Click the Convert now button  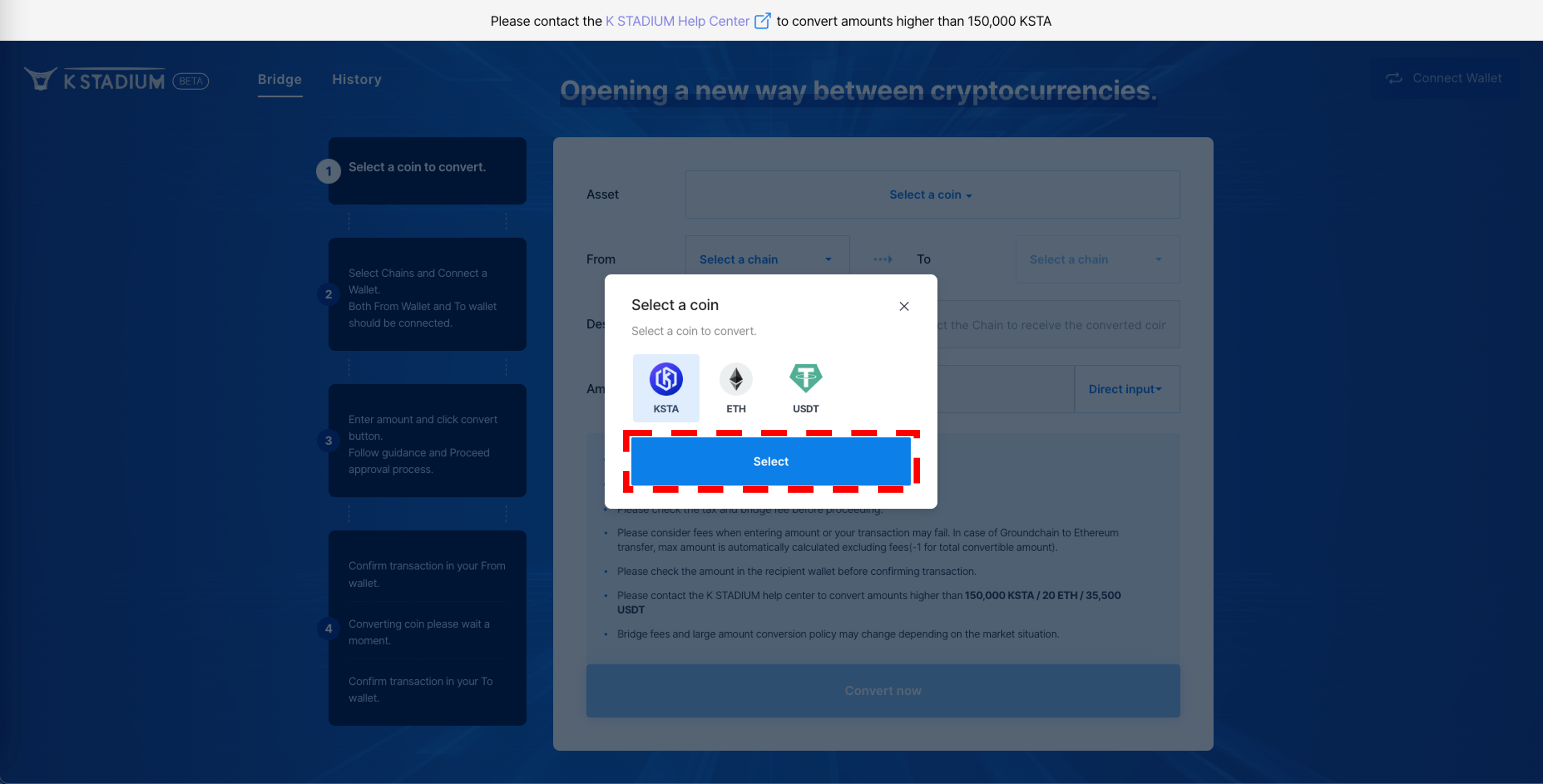tap(882, 691)
